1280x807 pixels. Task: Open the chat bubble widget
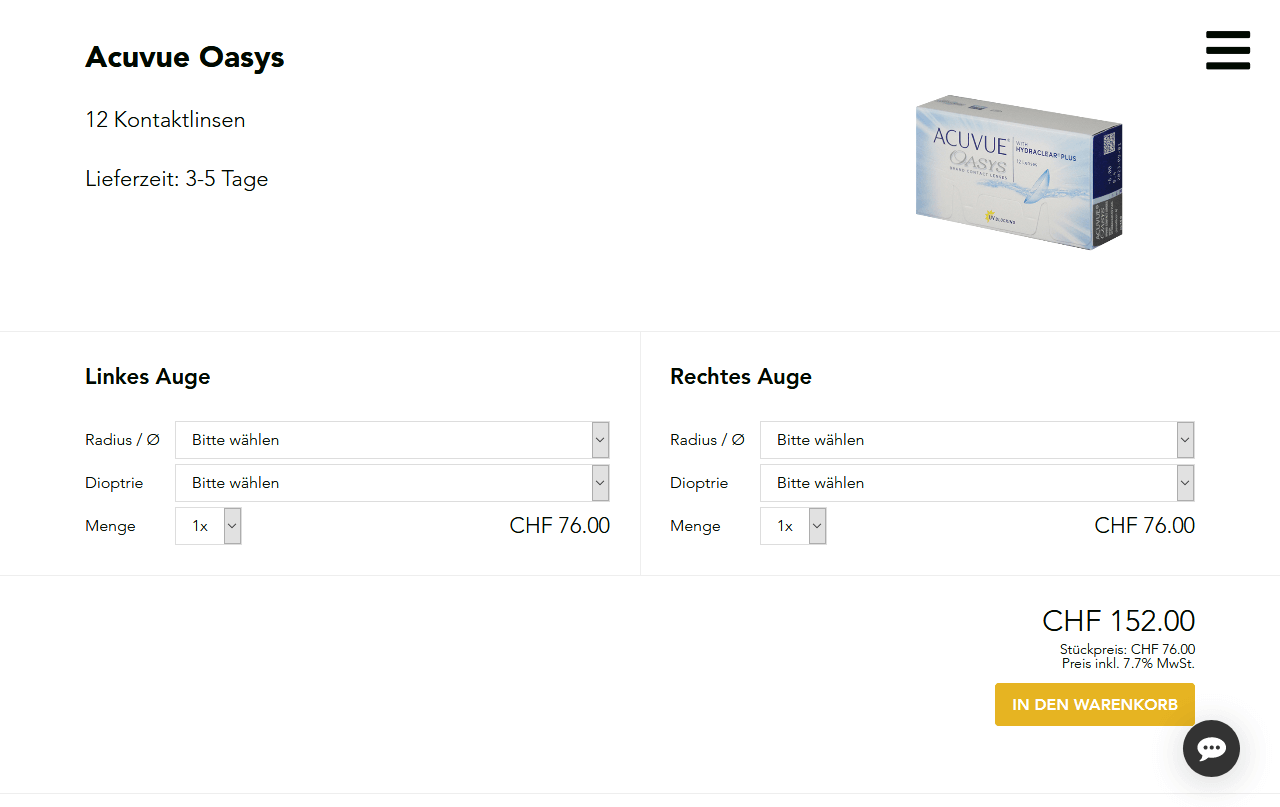(x=1211, y=748)
